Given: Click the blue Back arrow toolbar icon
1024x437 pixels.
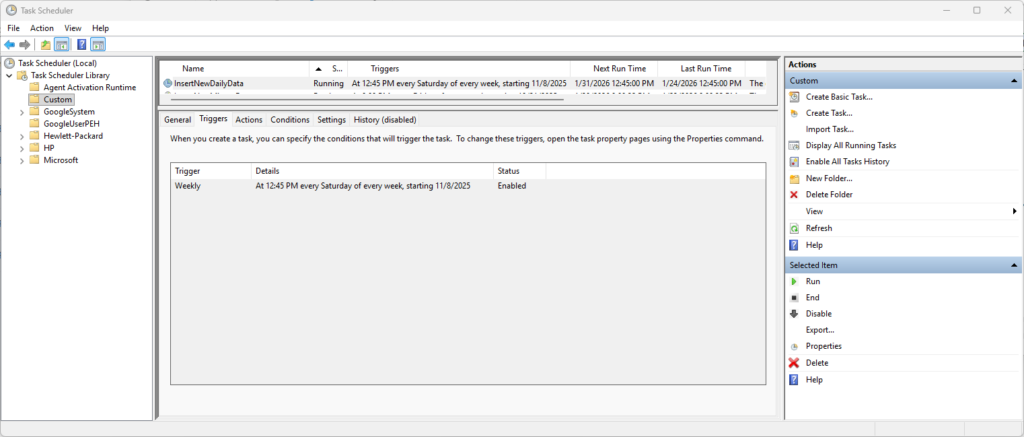Looking at the screenshot, I should [x=9, y=44].
